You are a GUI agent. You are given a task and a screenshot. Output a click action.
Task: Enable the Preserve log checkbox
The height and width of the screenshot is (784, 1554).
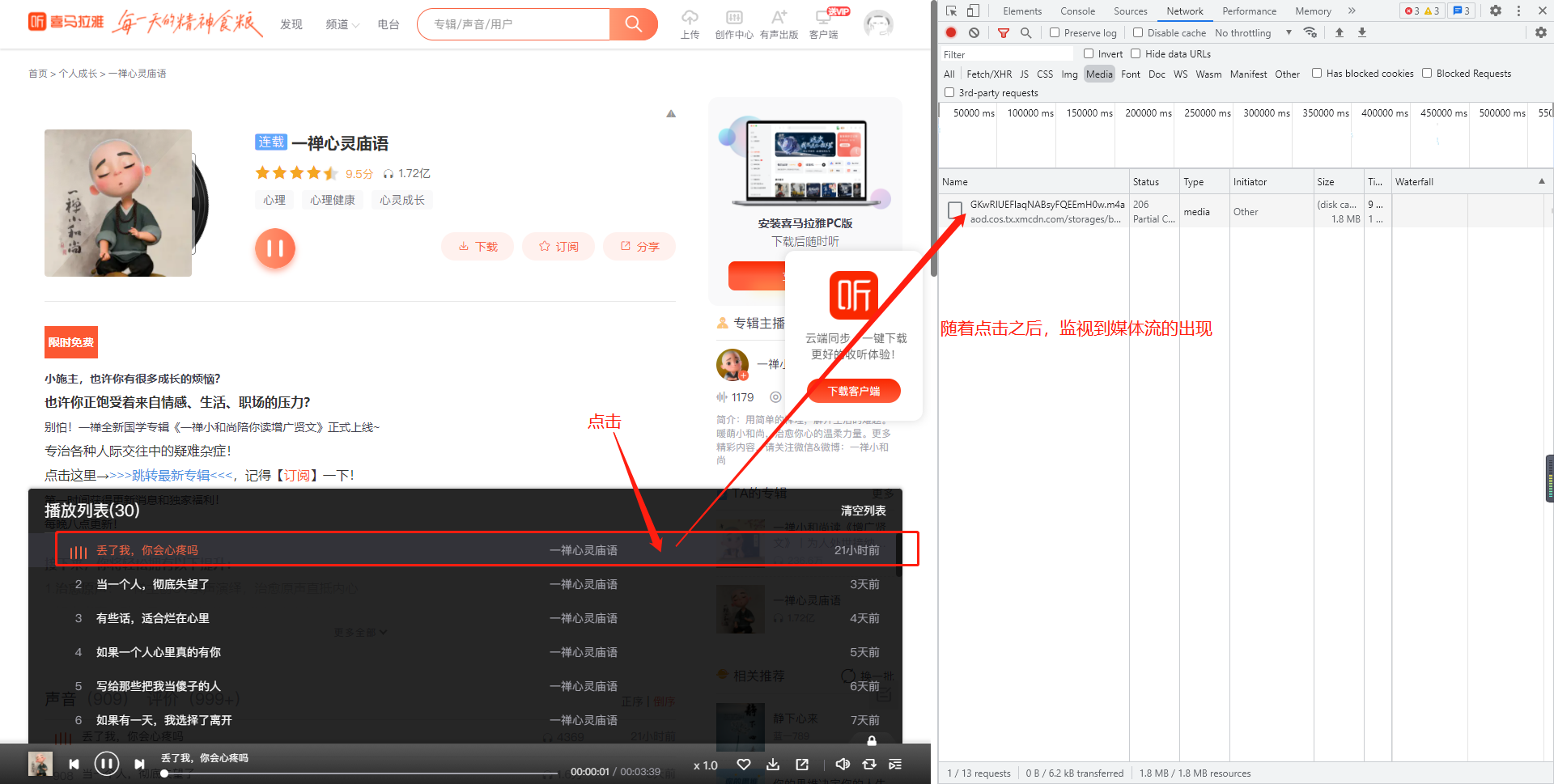[1055, 32]
